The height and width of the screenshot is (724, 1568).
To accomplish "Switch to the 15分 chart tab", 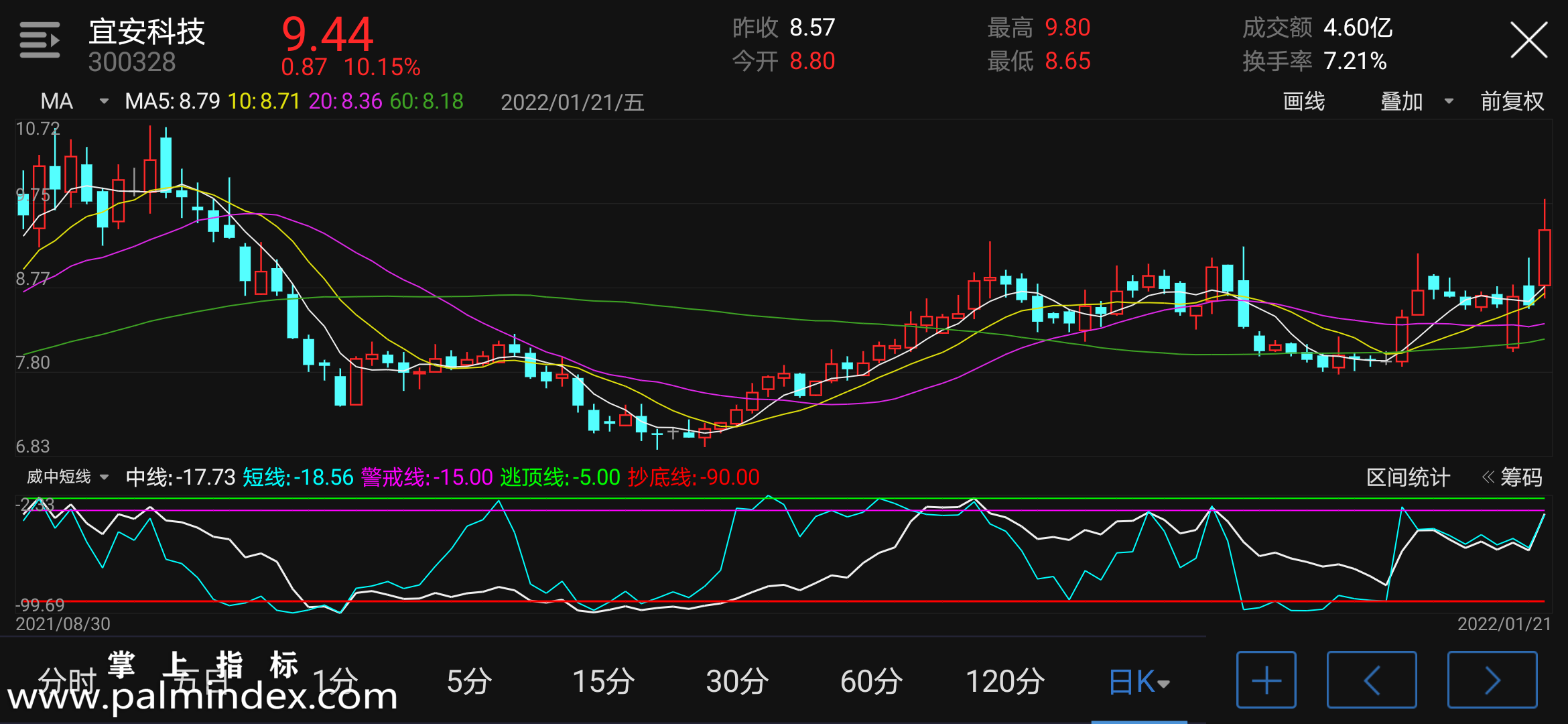I will [x=603, y=681].
